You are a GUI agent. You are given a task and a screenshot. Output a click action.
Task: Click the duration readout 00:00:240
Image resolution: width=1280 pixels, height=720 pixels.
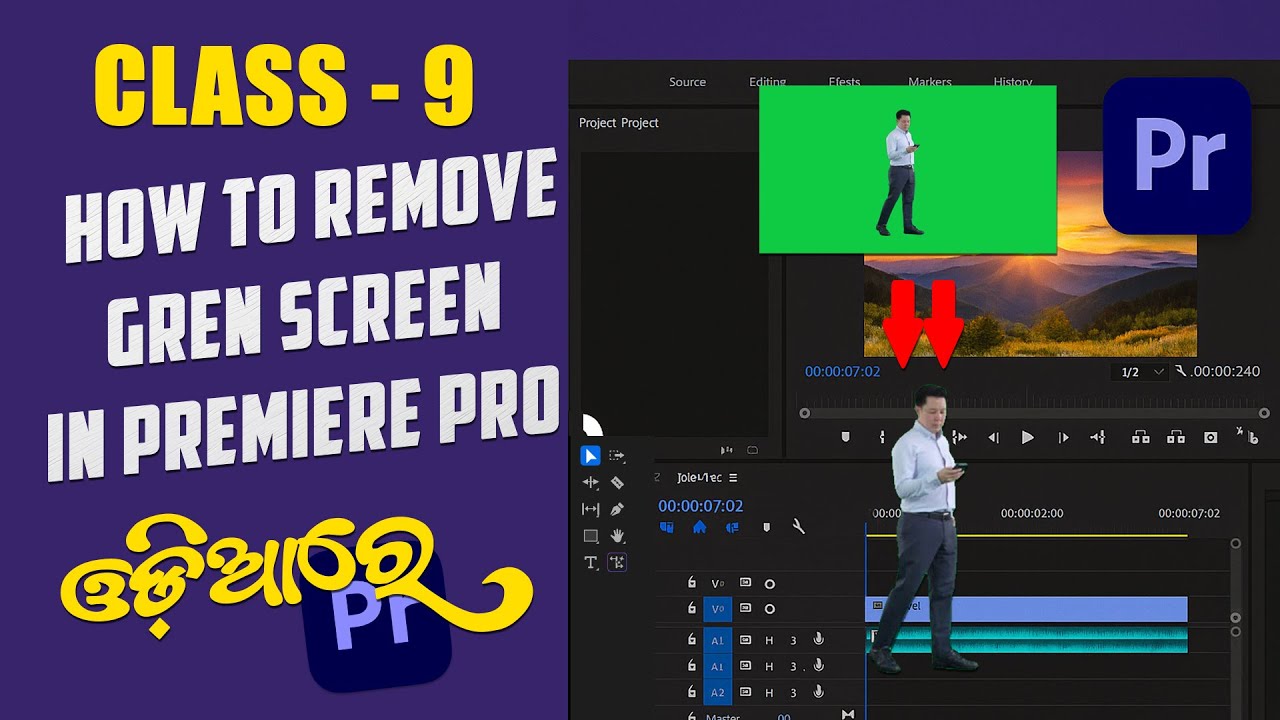tap(1224, 371)
